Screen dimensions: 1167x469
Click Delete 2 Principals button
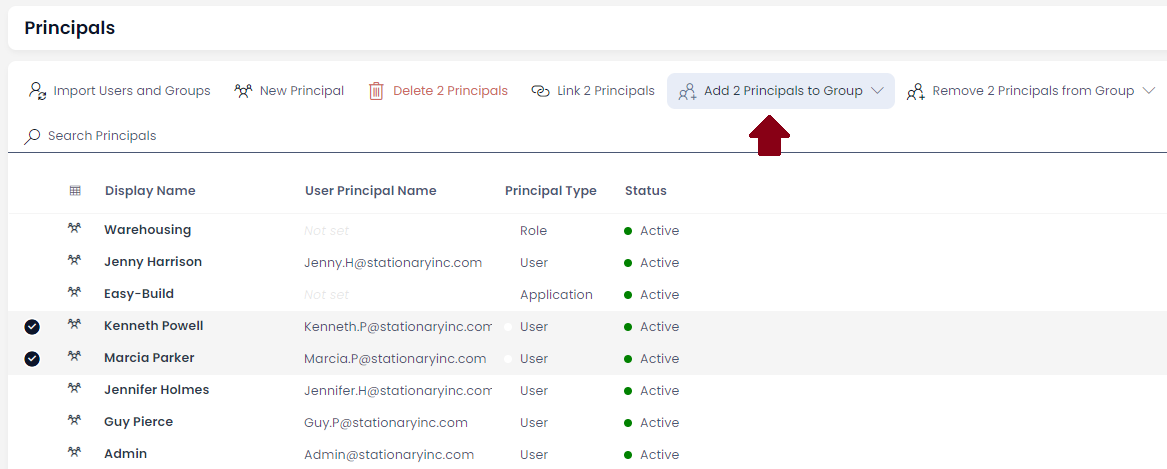[x=438, y=91]
